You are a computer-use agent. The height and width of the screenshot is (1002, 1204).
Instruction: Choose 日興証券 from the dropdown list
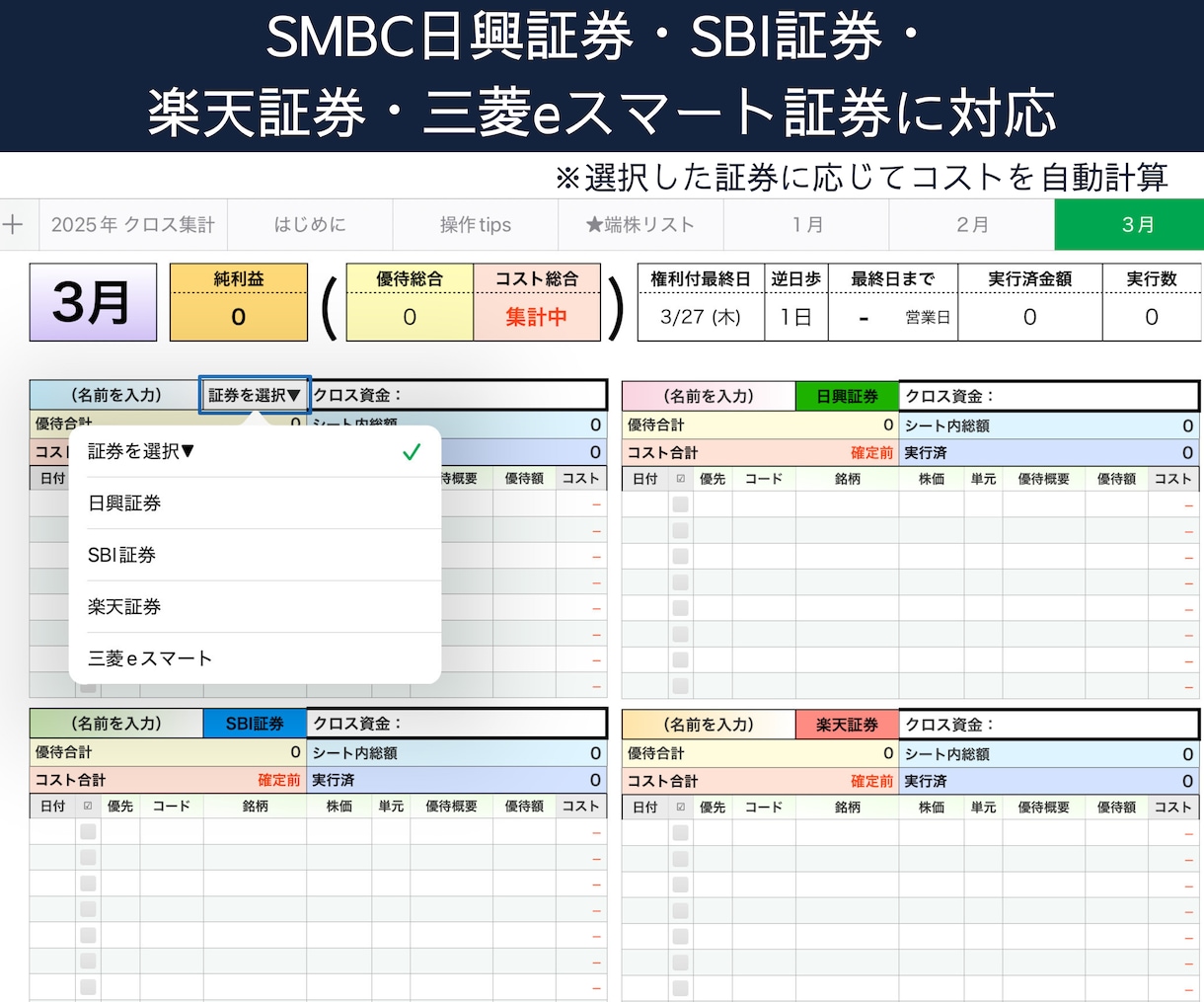point(255,503)
